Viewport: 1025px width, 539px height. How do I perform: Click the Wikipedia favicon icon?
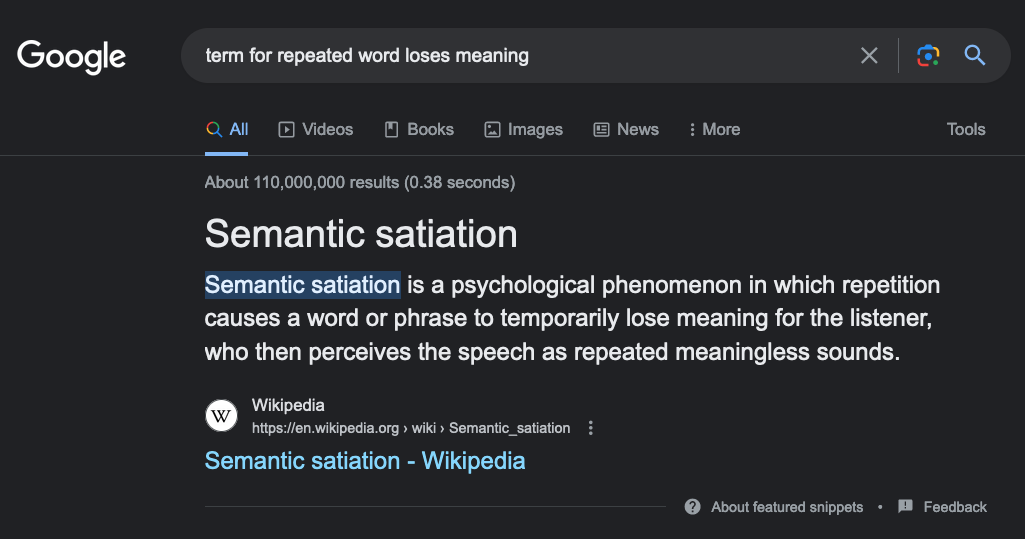coord(221,416)
